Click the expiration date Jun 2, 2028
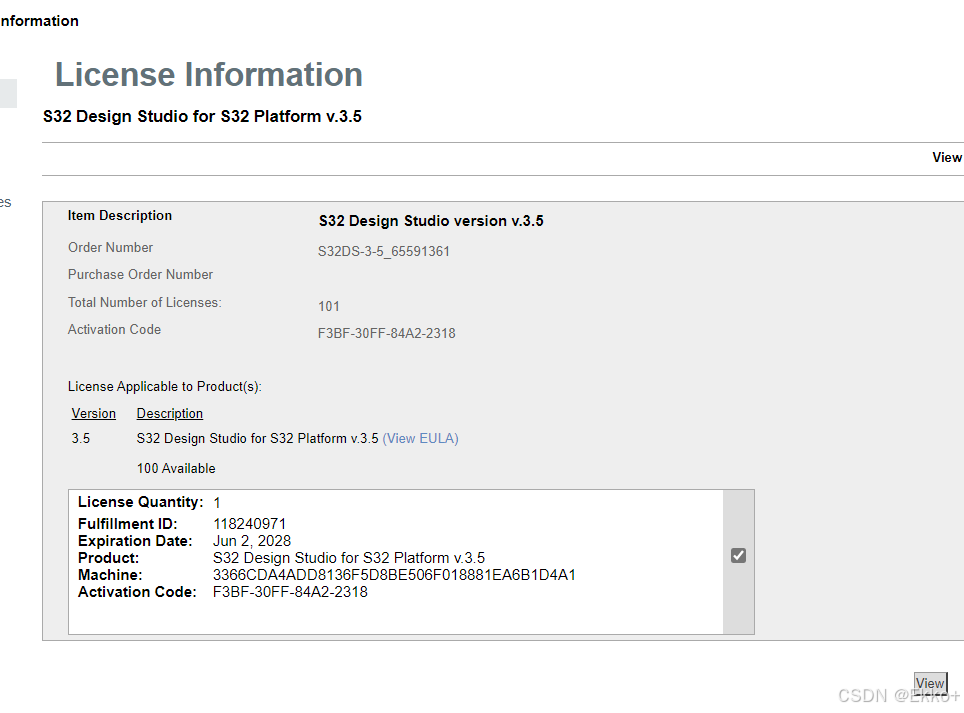Viewport: 964px width, 713px height. [x=252, y=541]
